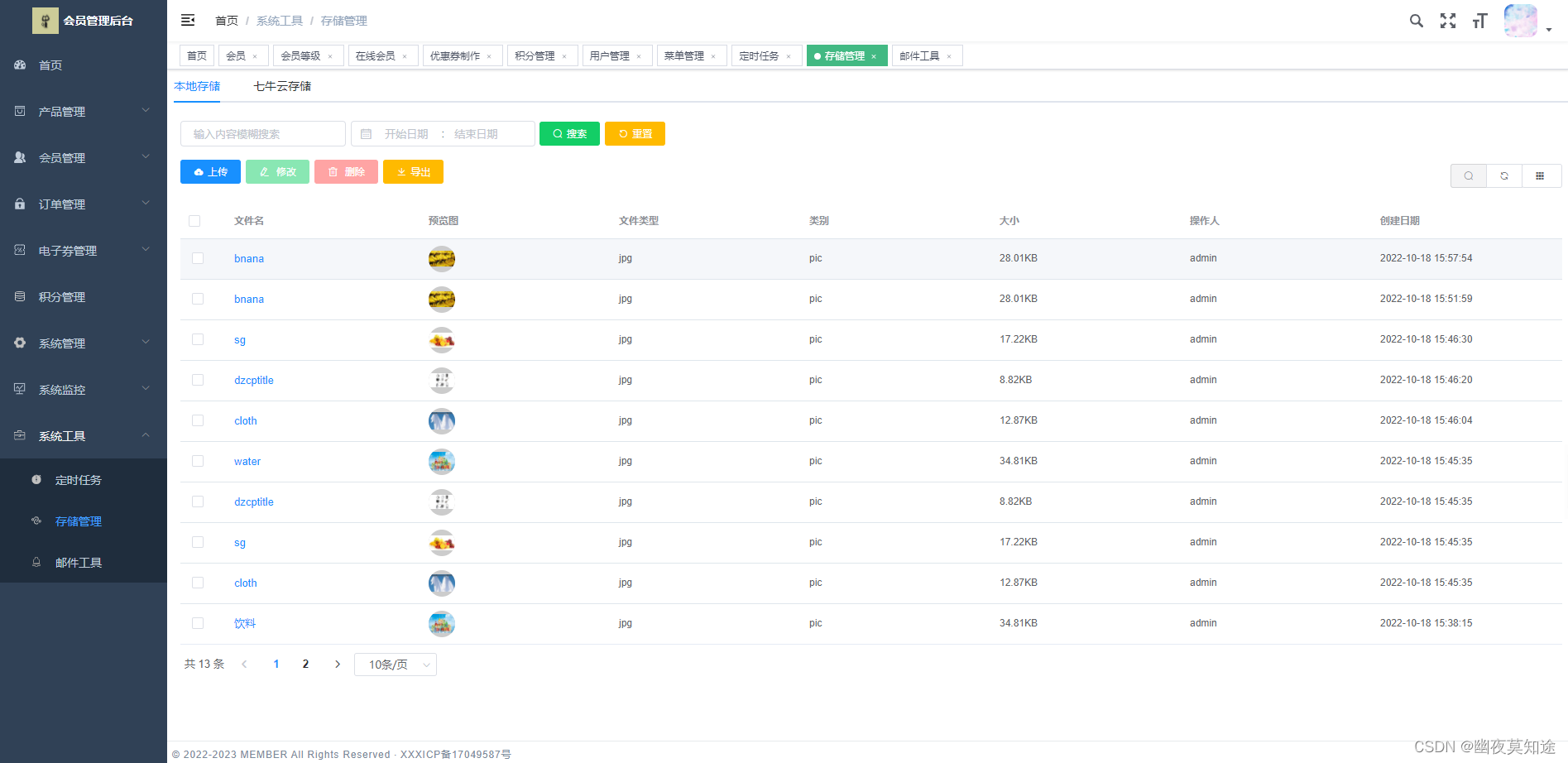1568x763 pixels.
Task: Click the blue 上传 button
Action: tap(210, 172)
